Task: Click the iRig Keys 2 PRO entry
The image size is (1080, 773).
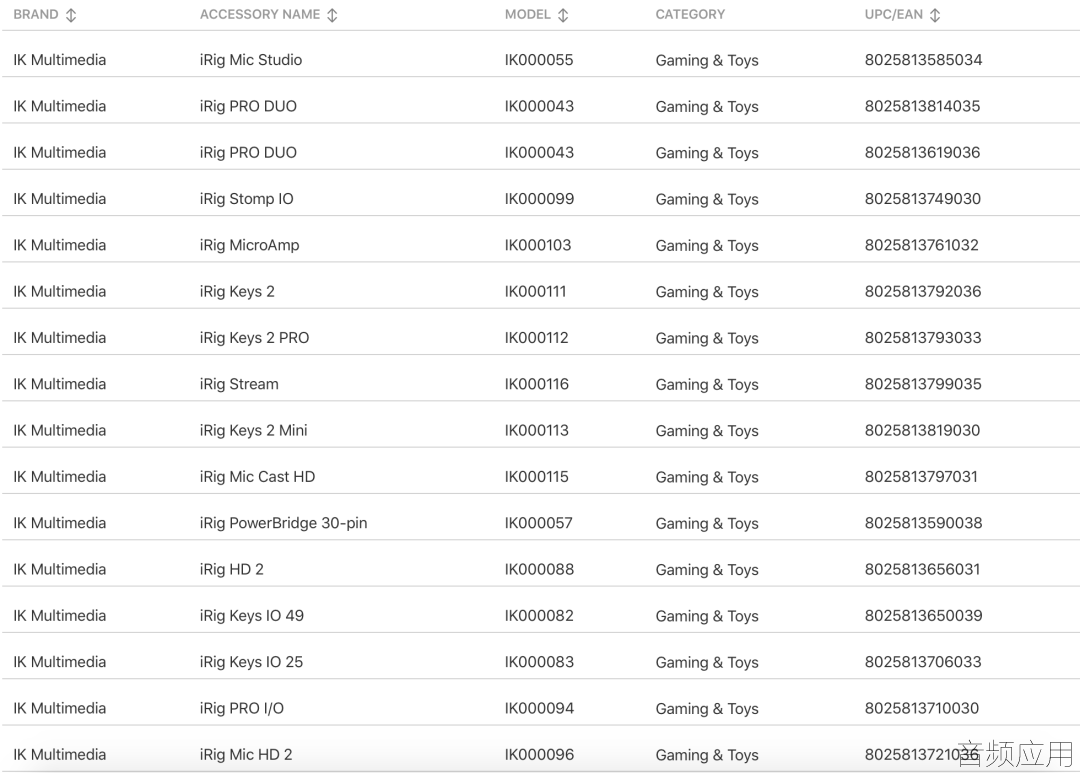Action: (254, 338)
